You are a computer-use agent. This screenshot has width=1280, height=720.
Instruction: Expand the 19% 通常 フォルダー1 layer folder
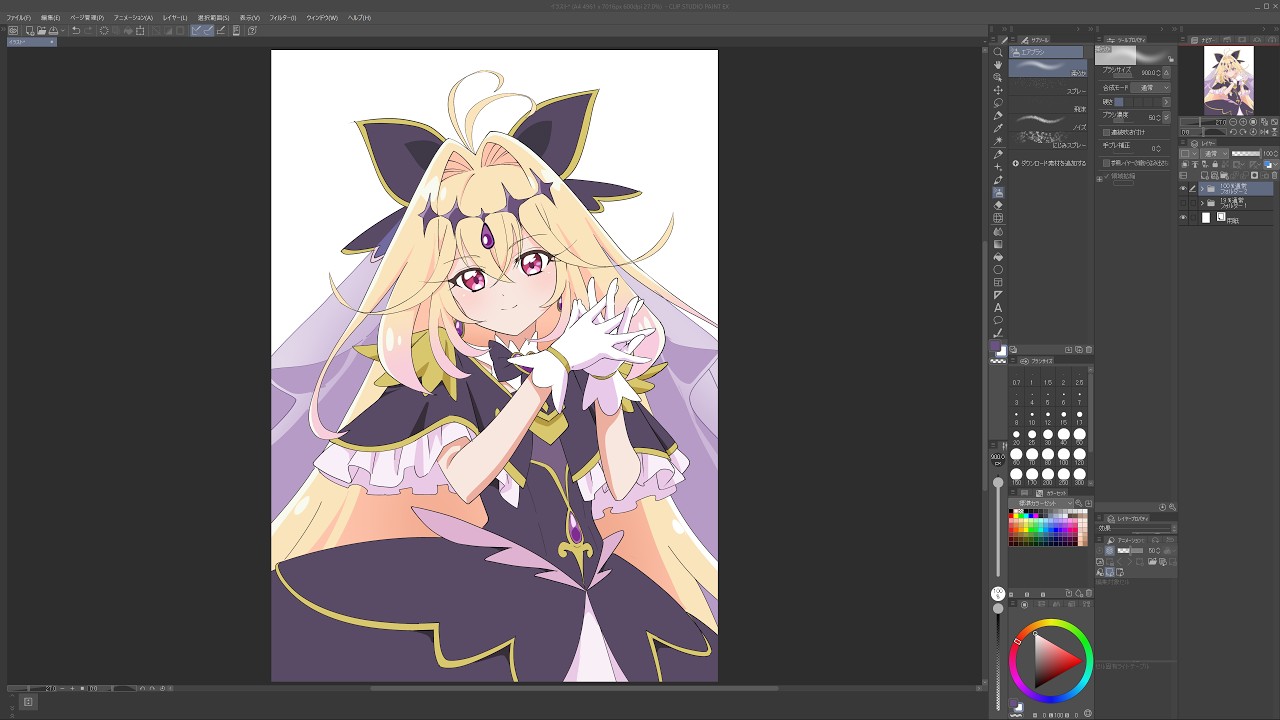(x=1202, y=203)
